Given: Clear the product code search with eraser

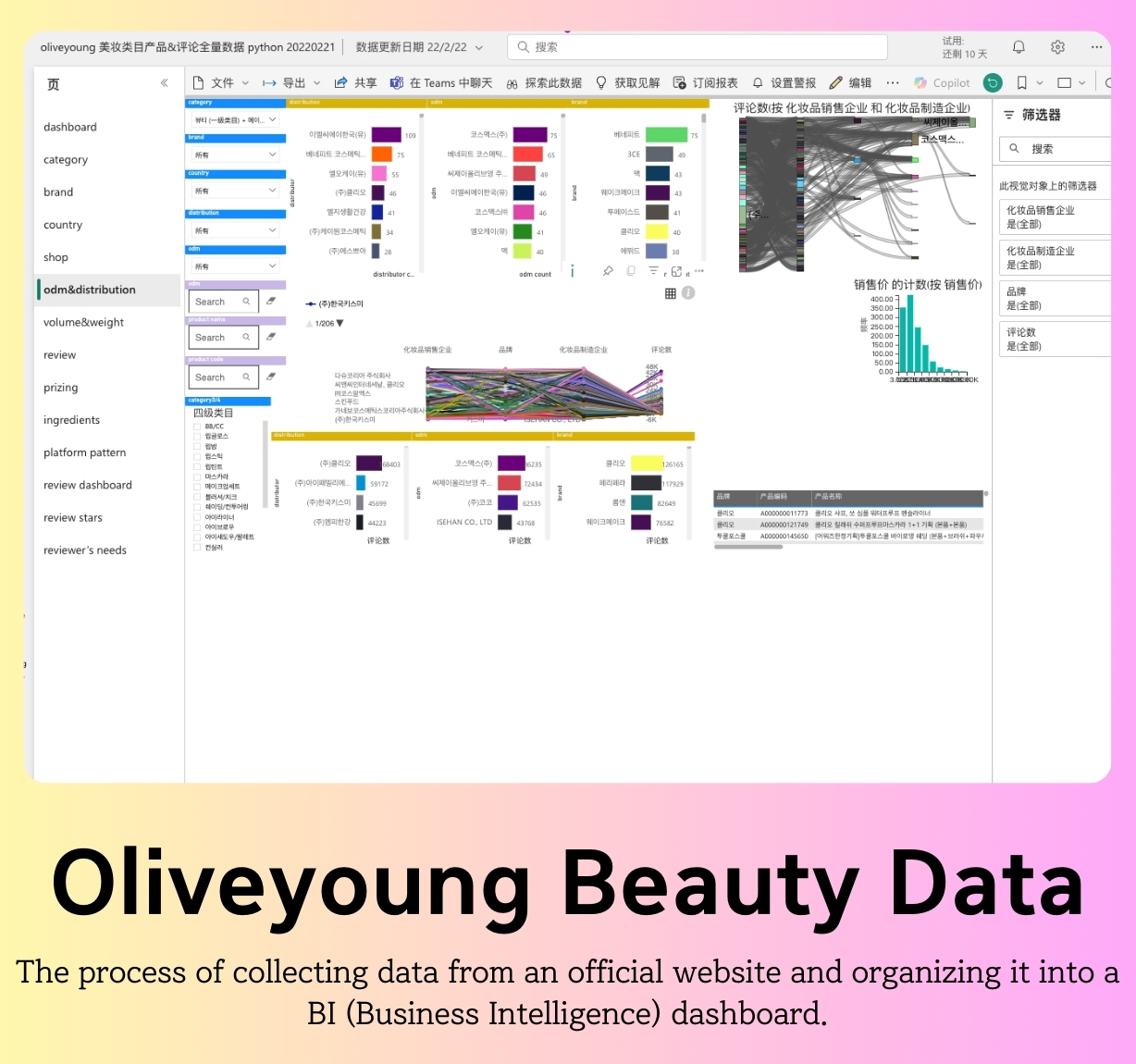Looking at the screenshot, I should (271, 377).
